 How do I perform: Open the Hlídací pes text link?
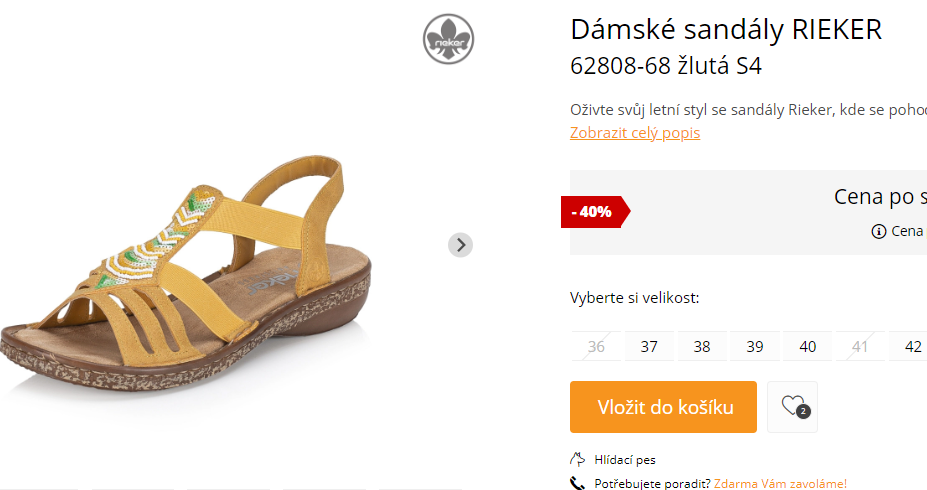(x=625, y=459)
